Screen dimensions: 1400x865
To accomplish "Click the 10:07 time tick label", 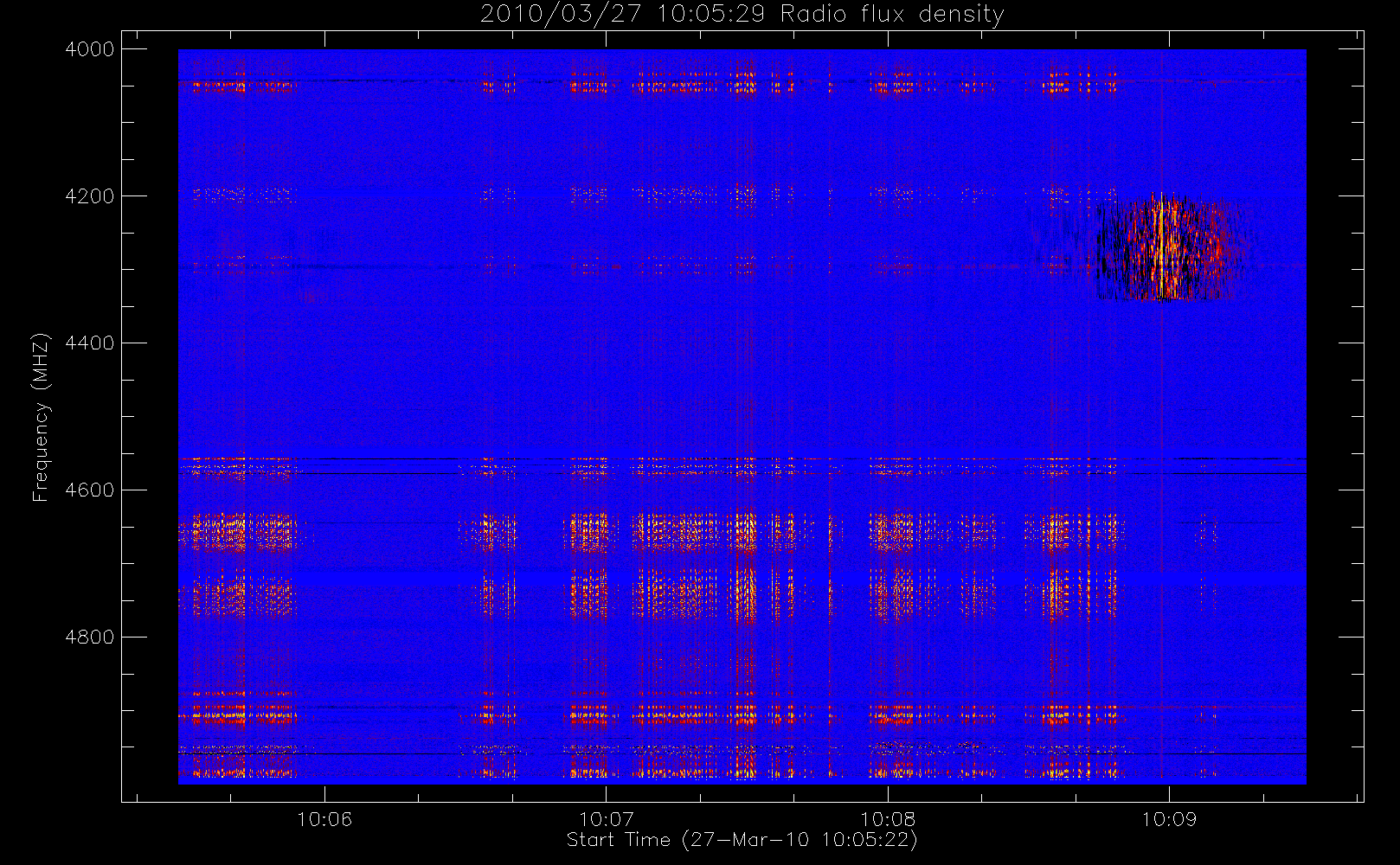I will coord(606,819).
